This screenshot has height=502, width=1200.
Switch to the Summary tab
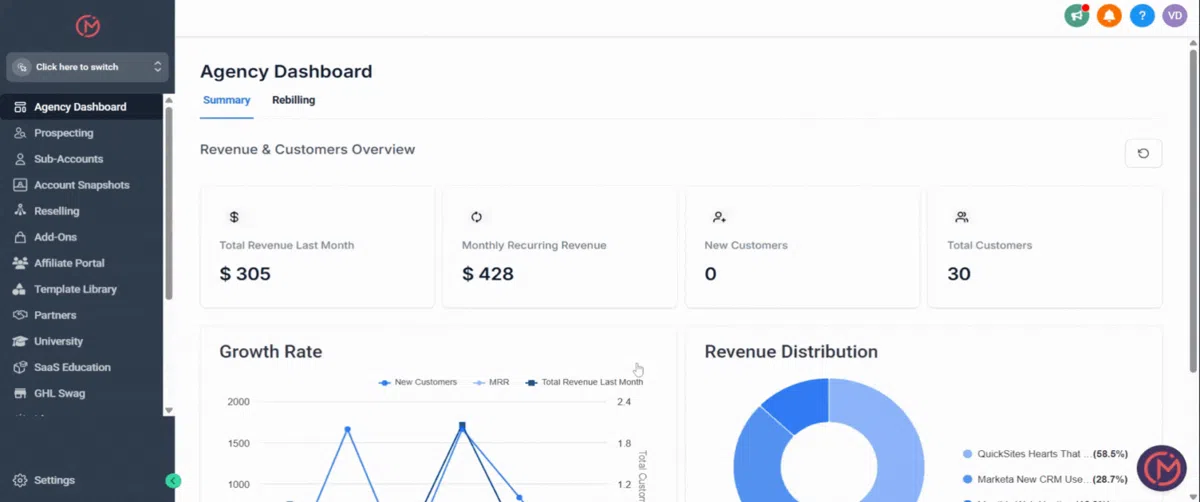pyautogui.click(x=226, y=100)
